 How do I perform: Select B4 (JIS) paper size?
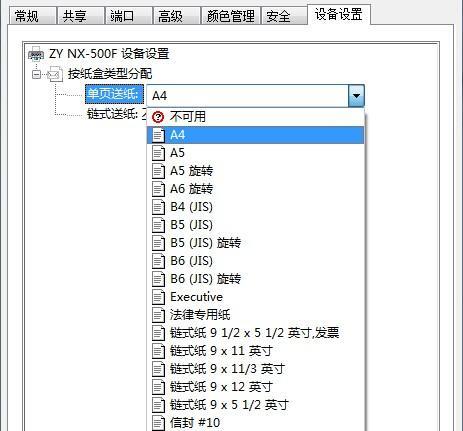[256, 207]
